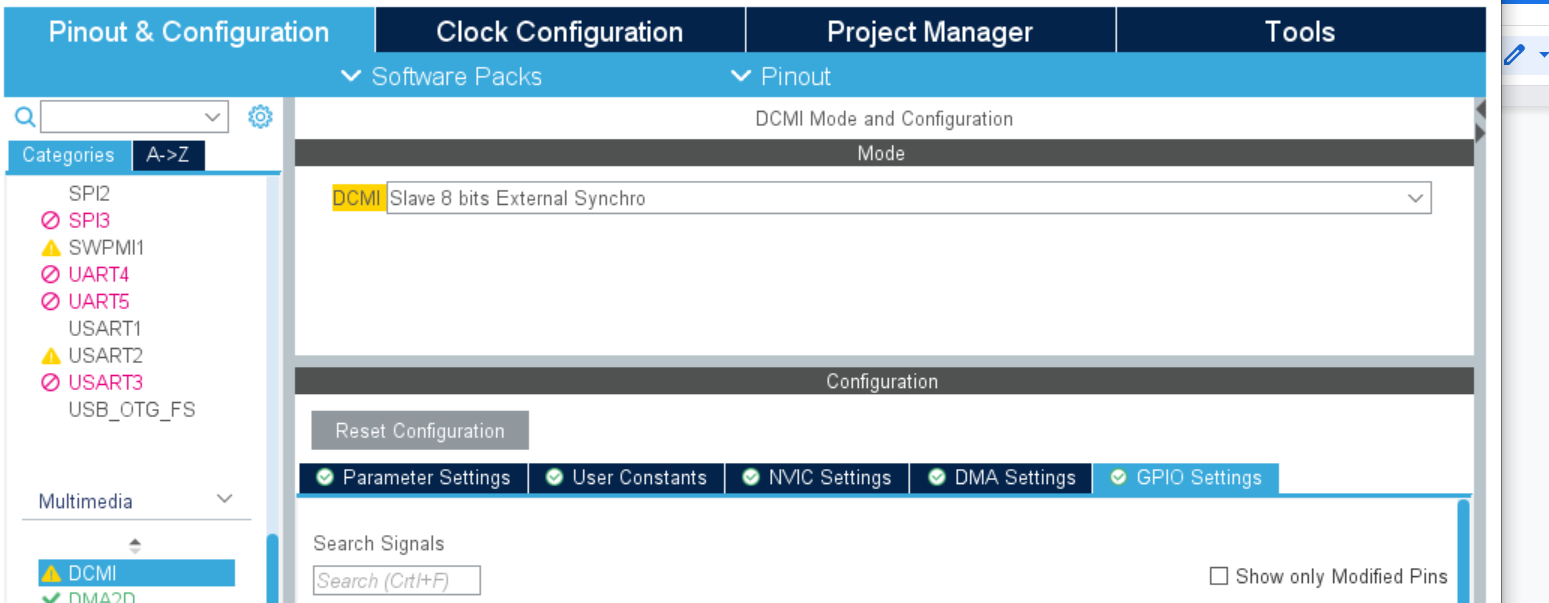Image resolution: width=1549 pixels, height=603 pixels.
Task: Click the Search Signals input field
Action: (x=397, y=580)
